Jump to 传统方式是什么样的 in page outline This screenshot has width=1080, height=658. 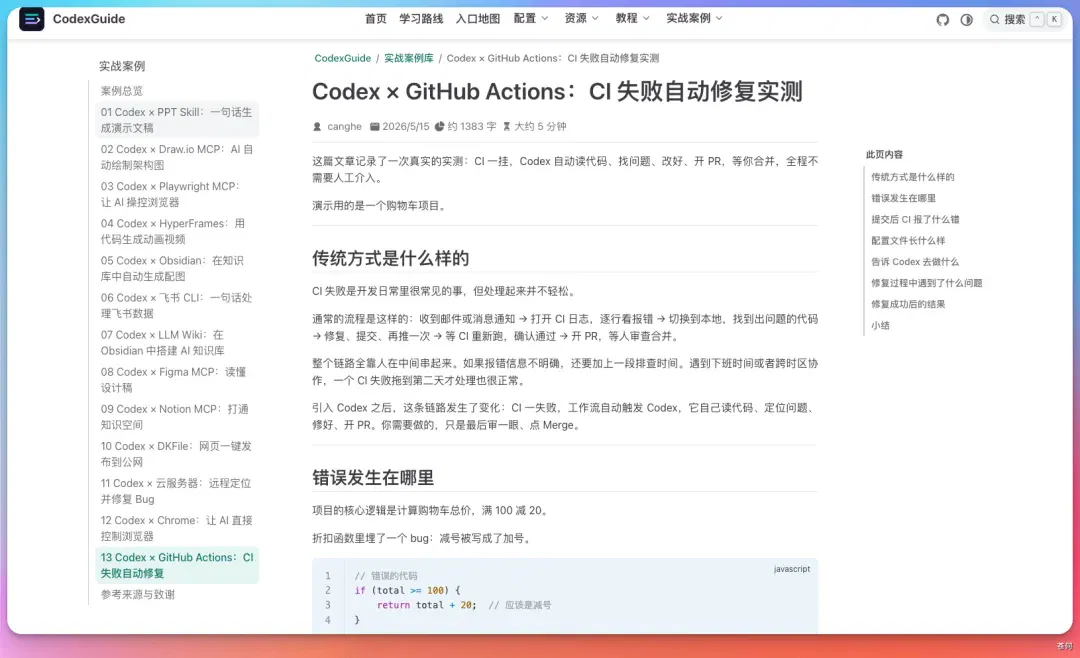913,177
